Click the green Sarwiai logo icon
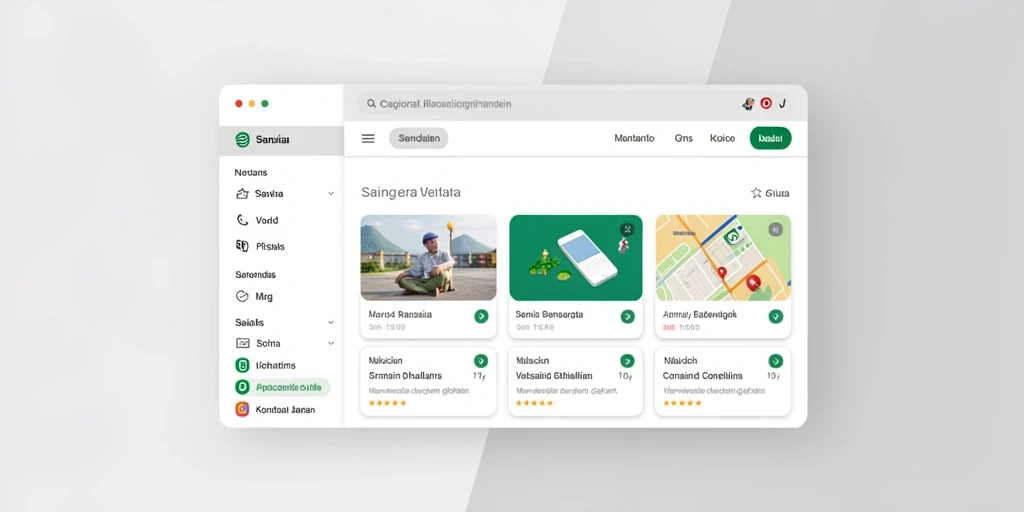Viewport: 1024px width, 512px height. click(x=242, y=139)
